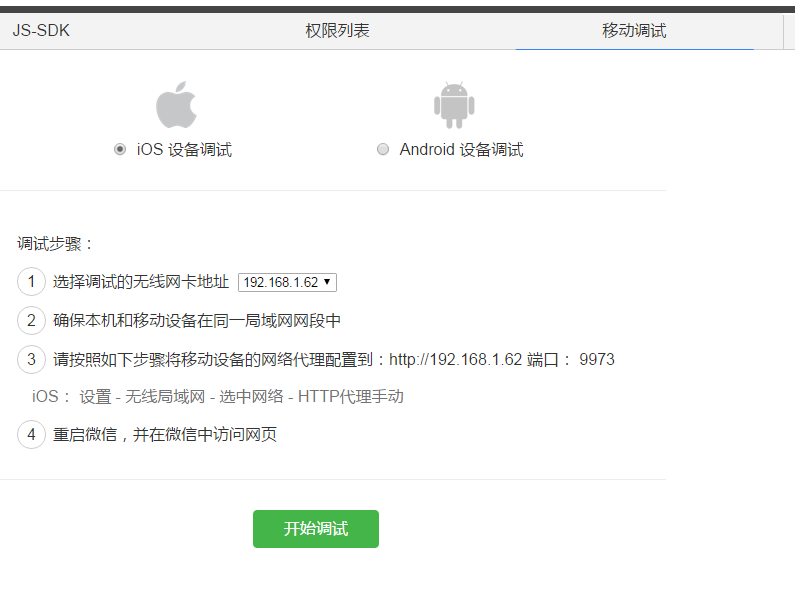Viewport: 795px width, 589px height.
Task: Switch to the JS-SDK tab
Action: click(41, 30)
